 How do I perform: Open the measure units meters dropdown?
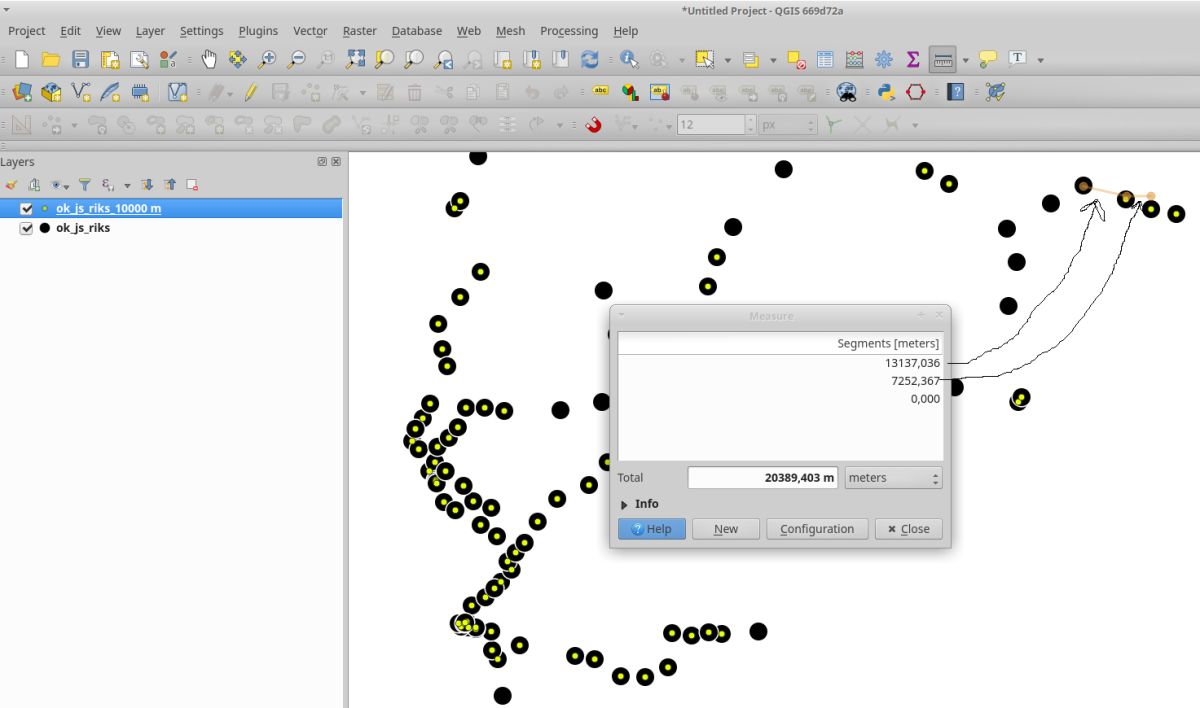[893, 478]
